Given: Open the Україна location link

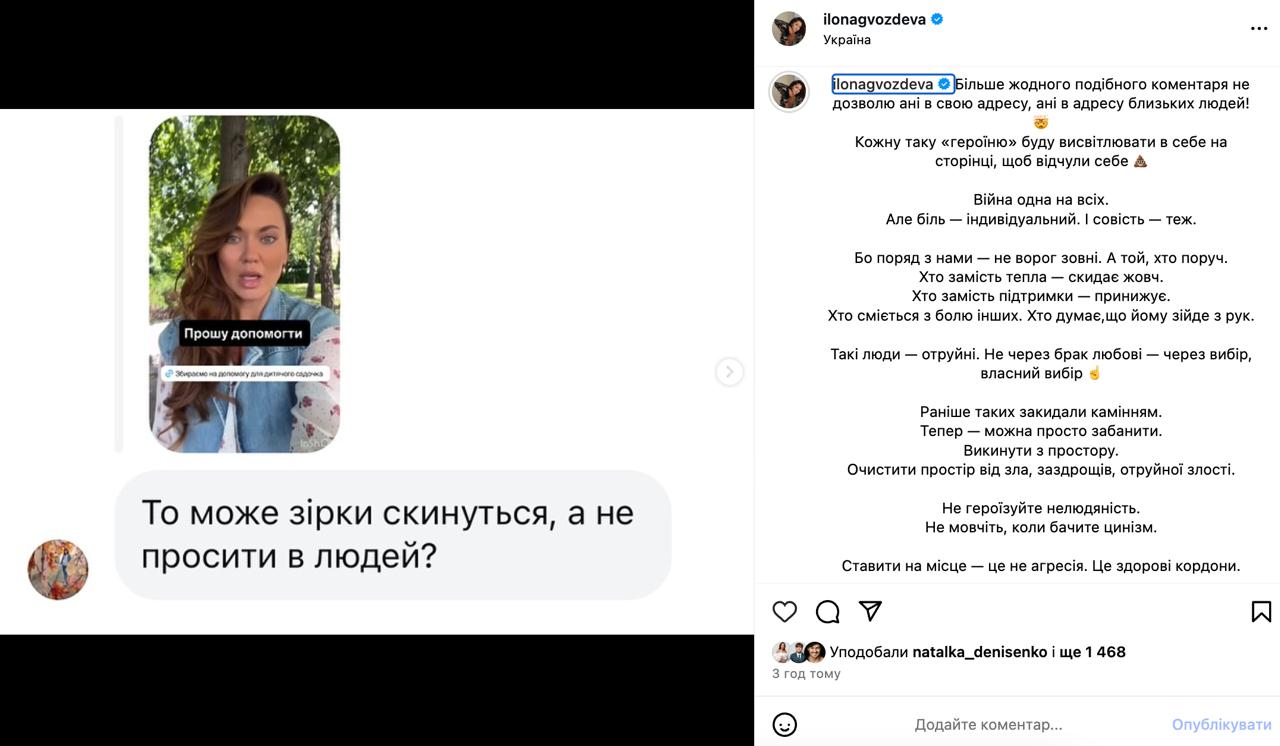Looking at the screenshot, I should [x=847, y=40].
